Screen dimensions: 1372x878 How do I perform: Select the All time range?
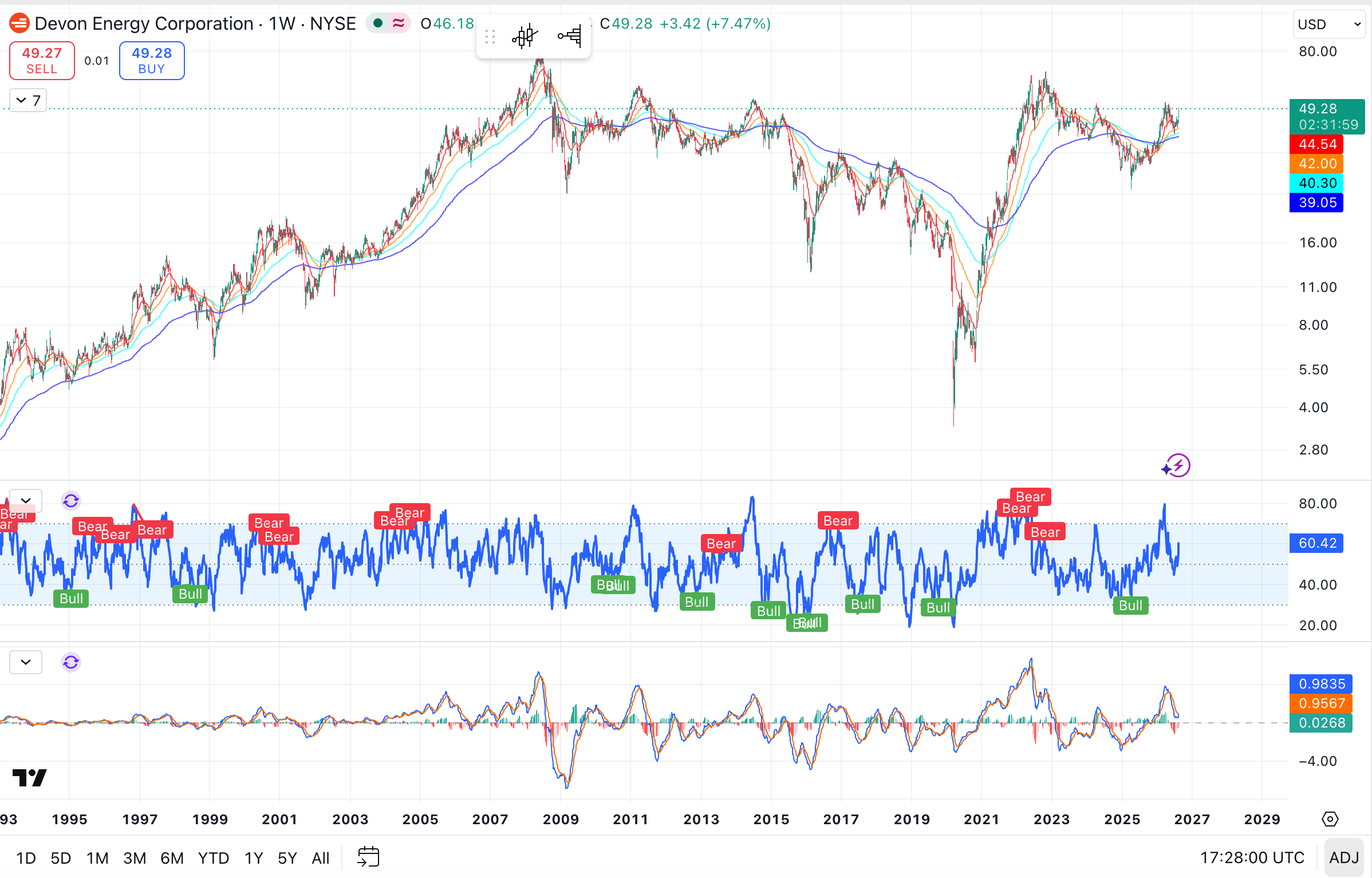point(321,858)
